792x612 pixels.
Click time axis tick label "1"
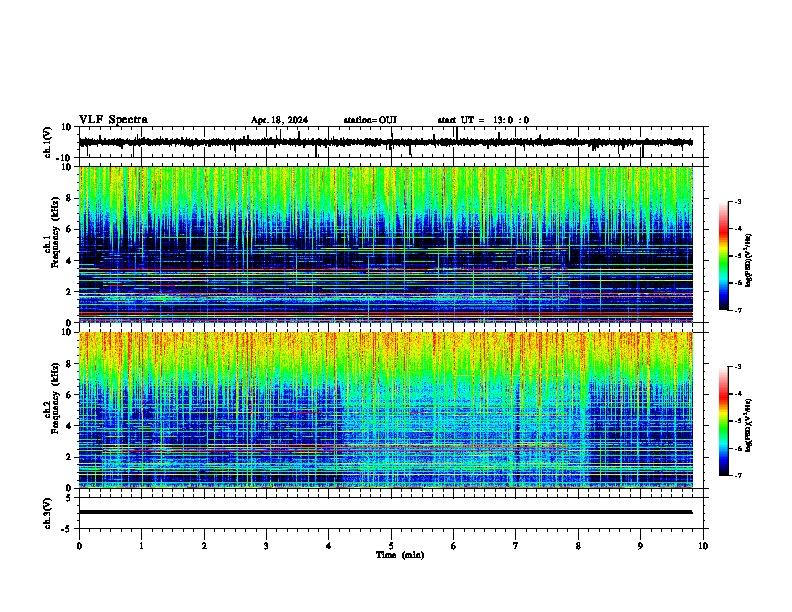141,546
